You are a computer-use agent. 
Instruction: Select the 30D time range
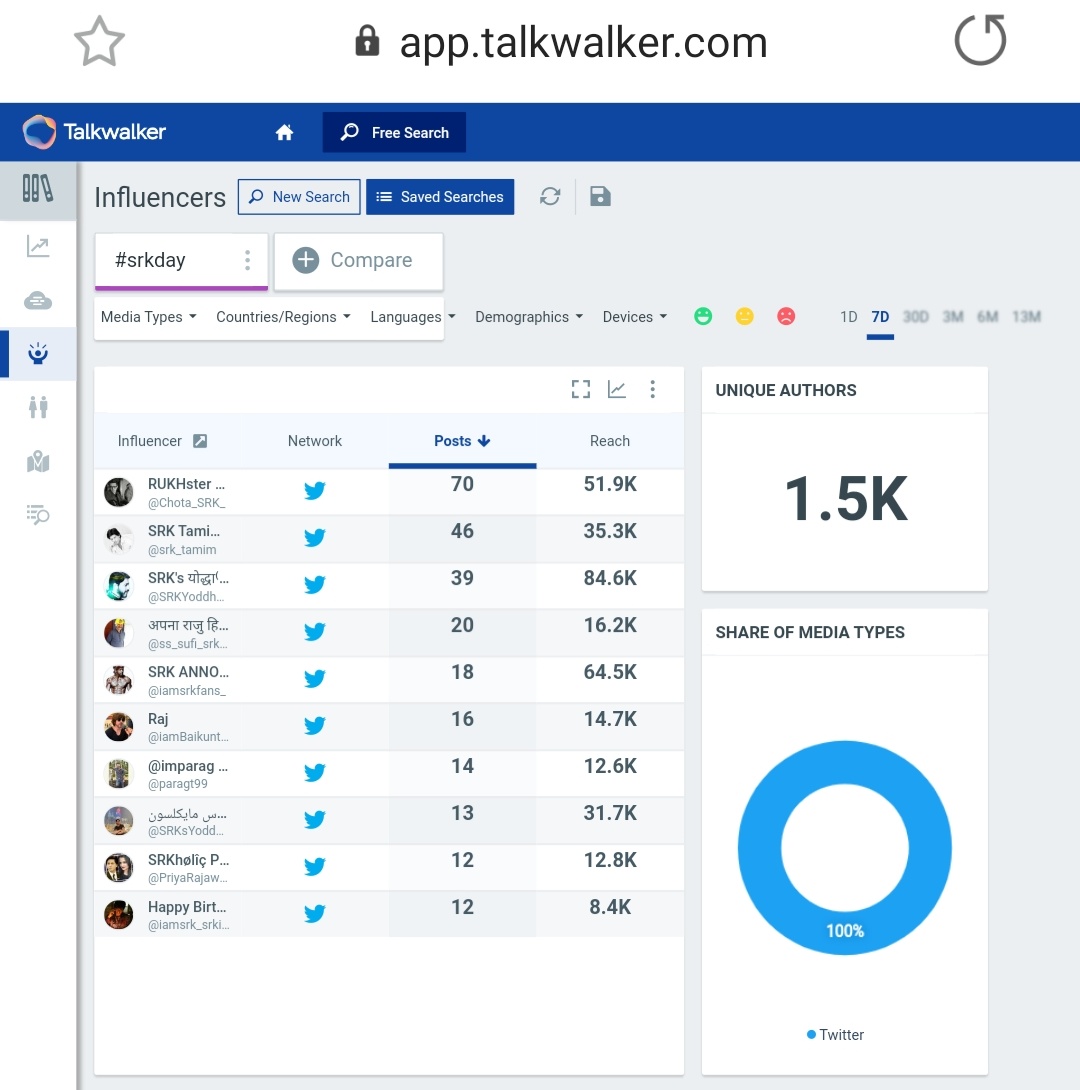coord(915,317)
